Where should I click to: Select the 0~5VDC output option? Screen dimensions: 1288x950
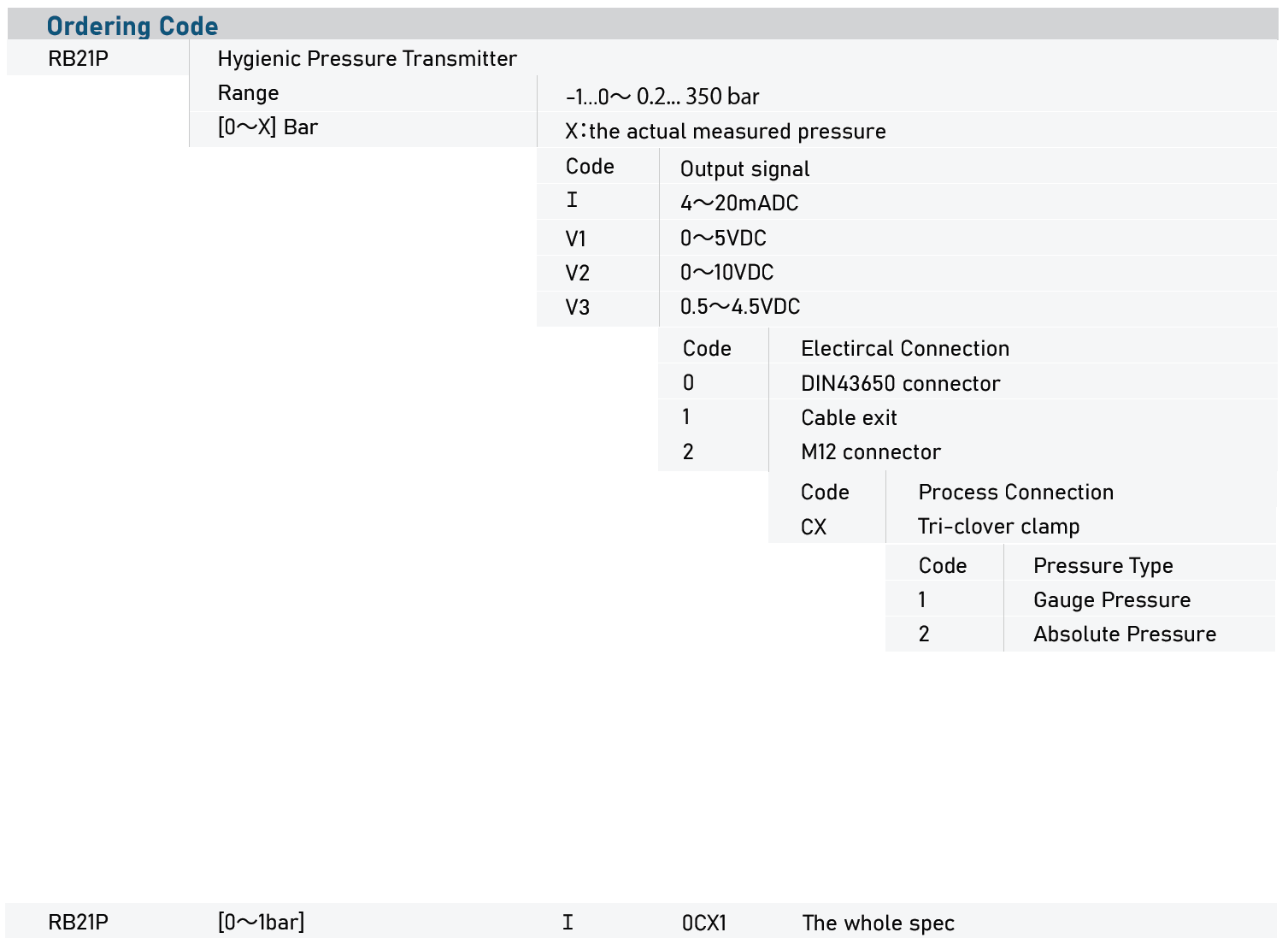723,239
